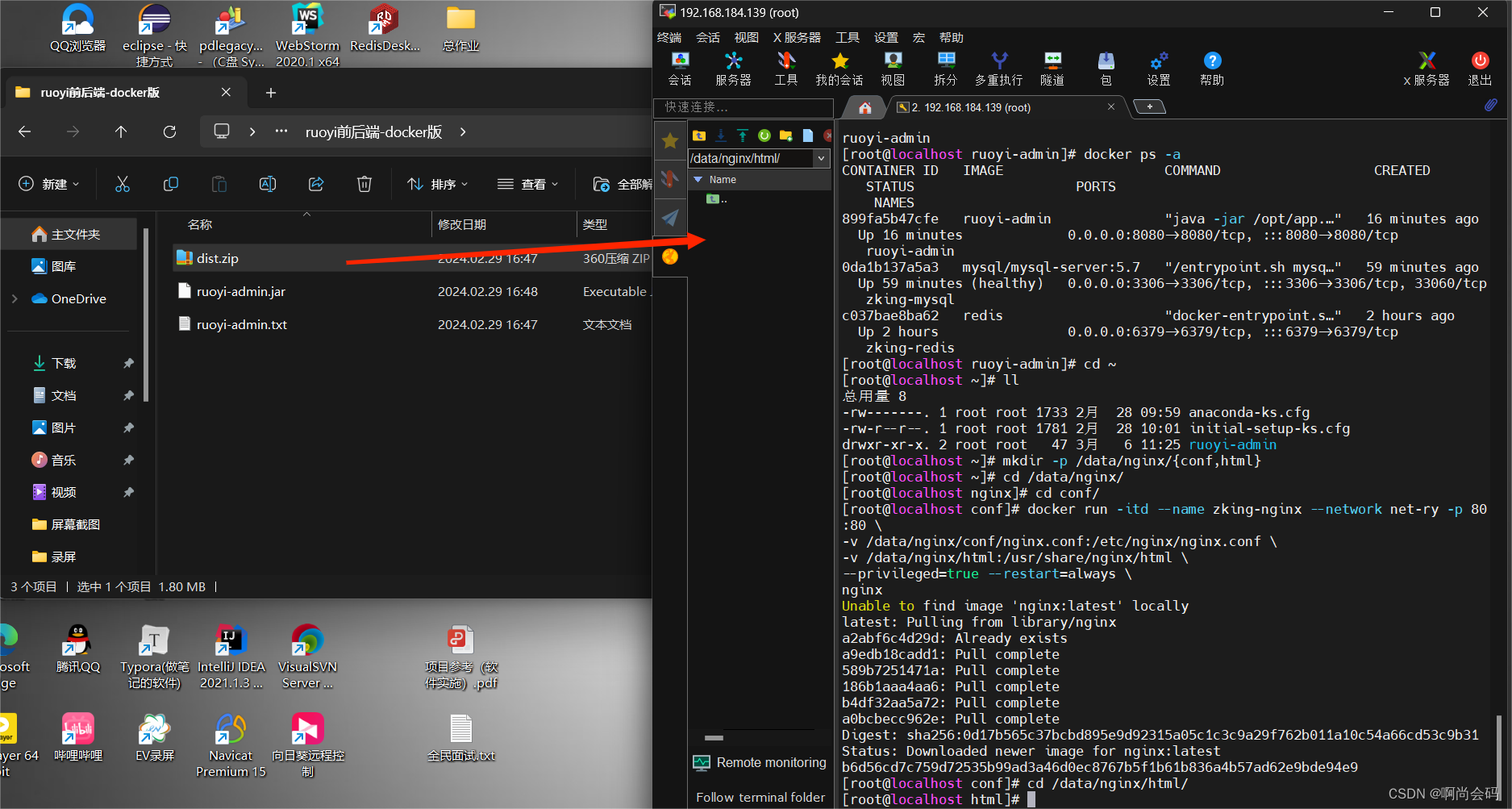Image resolution: width=1512 pixels, height=809 pixels.
Task: Select dist.zip in File Explorer
Action: (218, 258)
